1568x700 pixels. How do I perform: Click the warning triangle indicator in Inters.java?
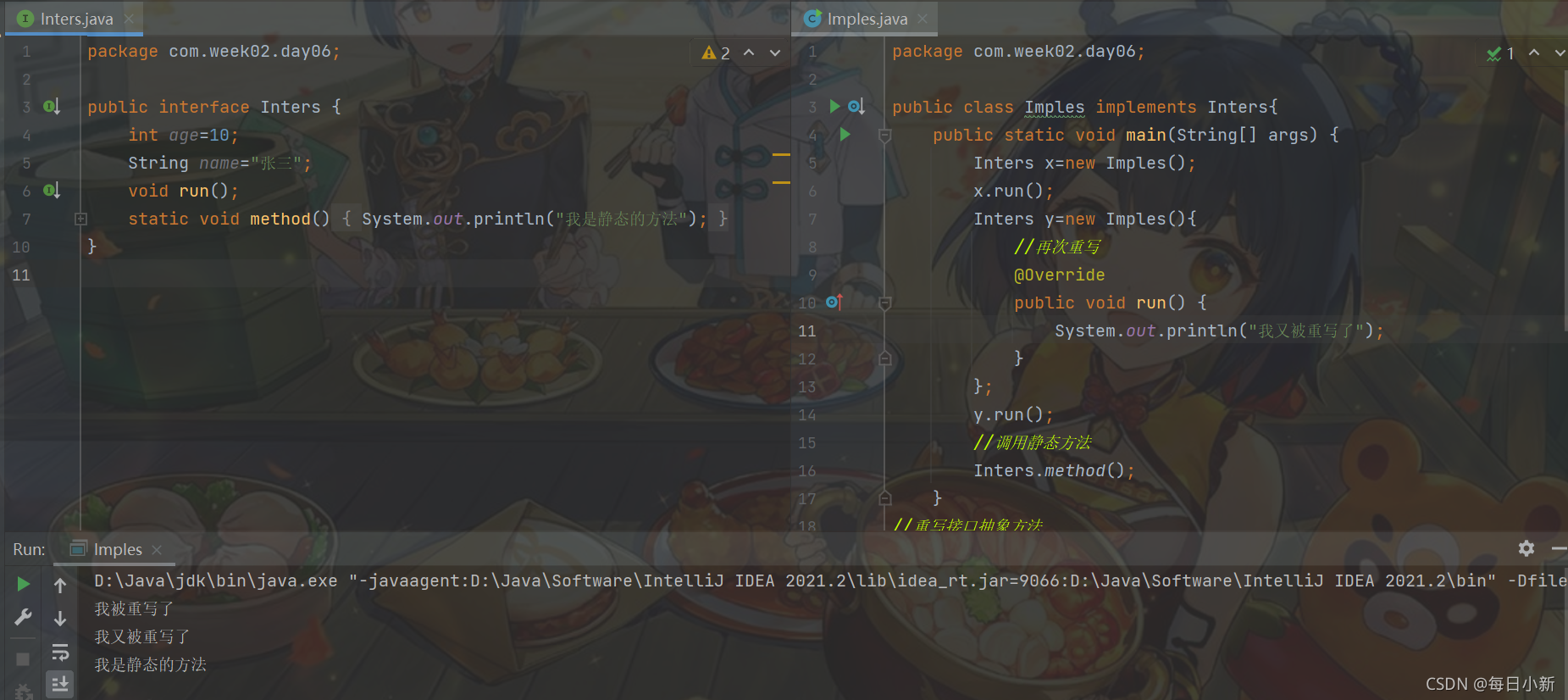[709, 53]
